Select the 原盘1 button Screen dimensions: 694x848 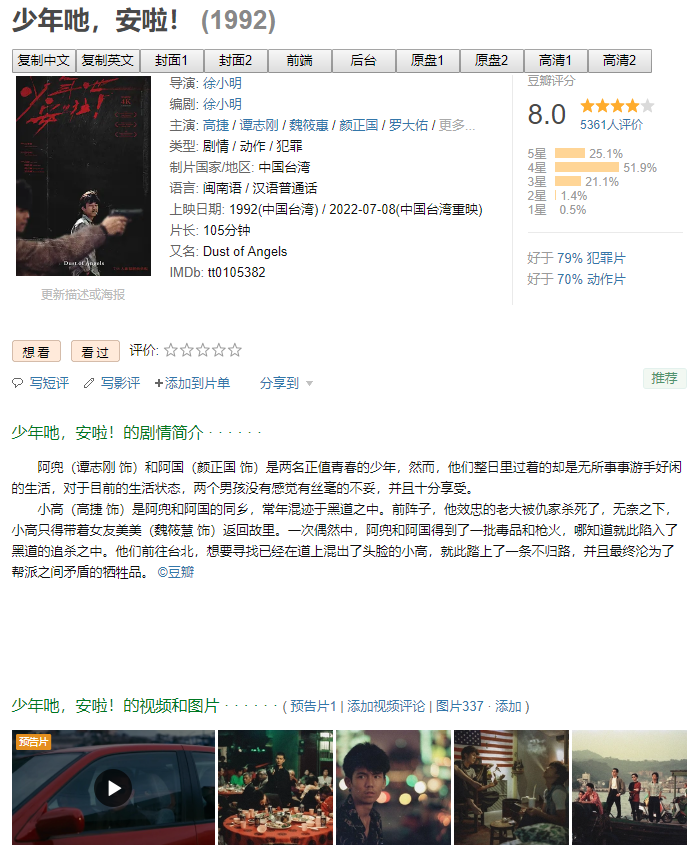(x=427, y=61)
